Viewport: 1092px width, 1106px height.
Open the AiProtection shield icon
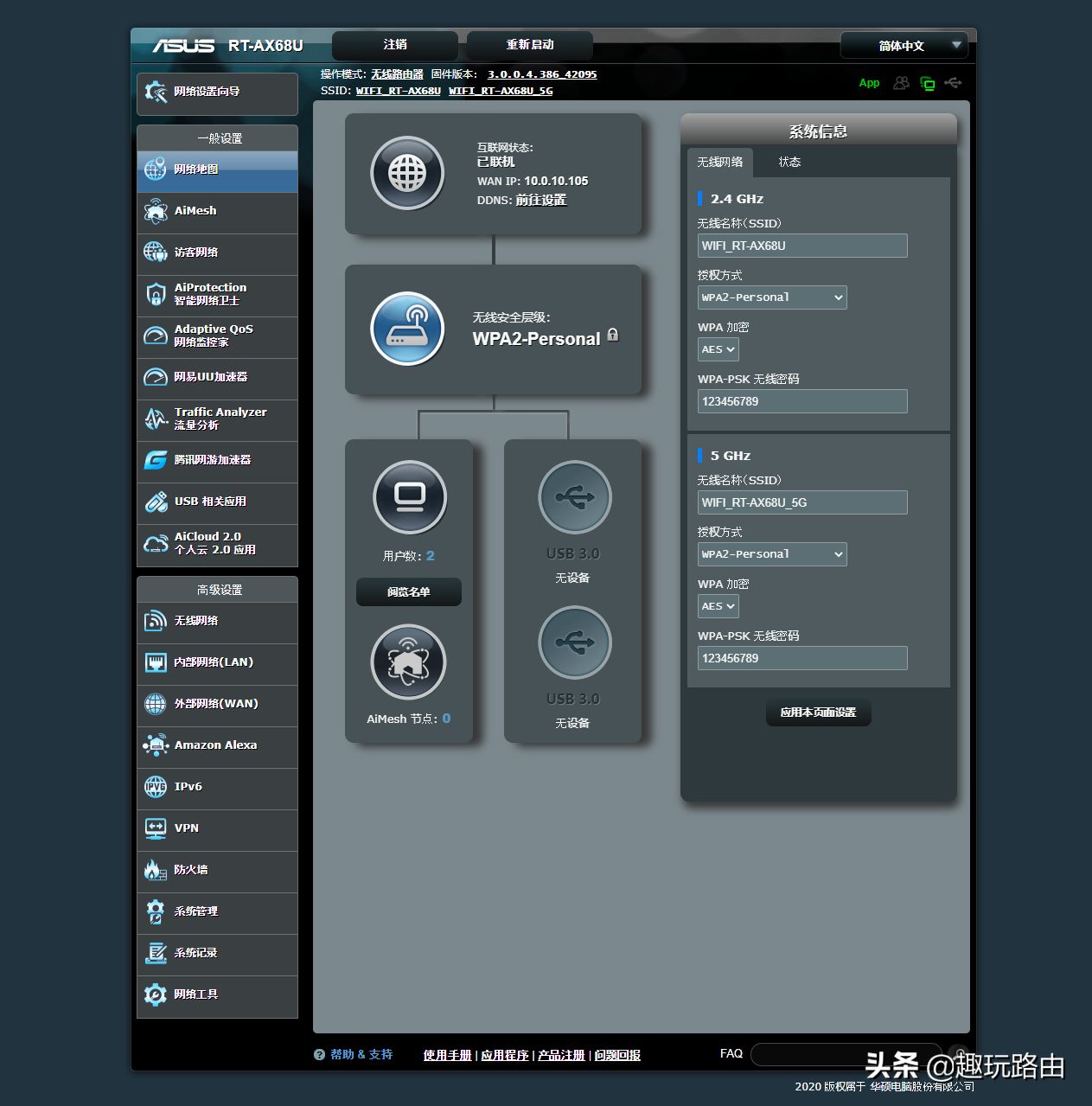156,294
